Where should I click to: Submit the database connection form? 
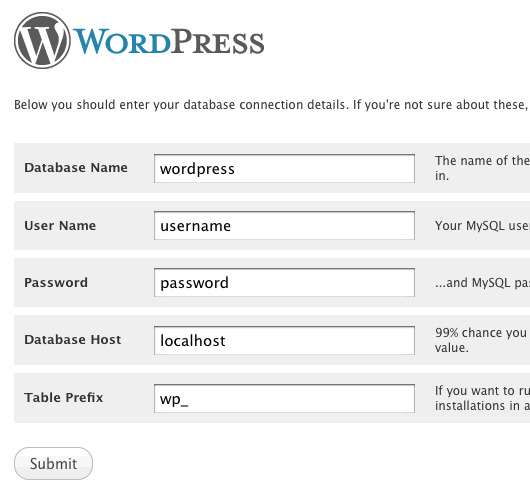pos(53,463)
